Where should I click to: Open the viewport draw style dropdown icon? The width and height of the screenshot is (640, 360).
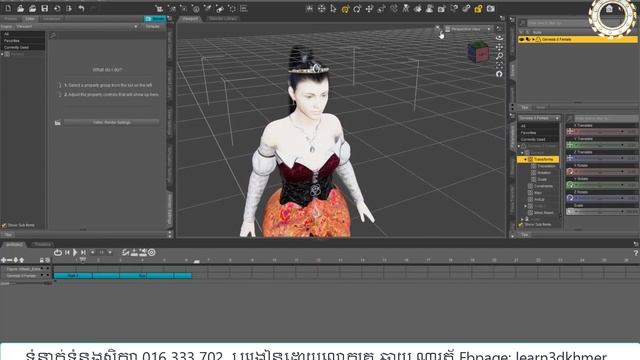(x=437, y=29)
